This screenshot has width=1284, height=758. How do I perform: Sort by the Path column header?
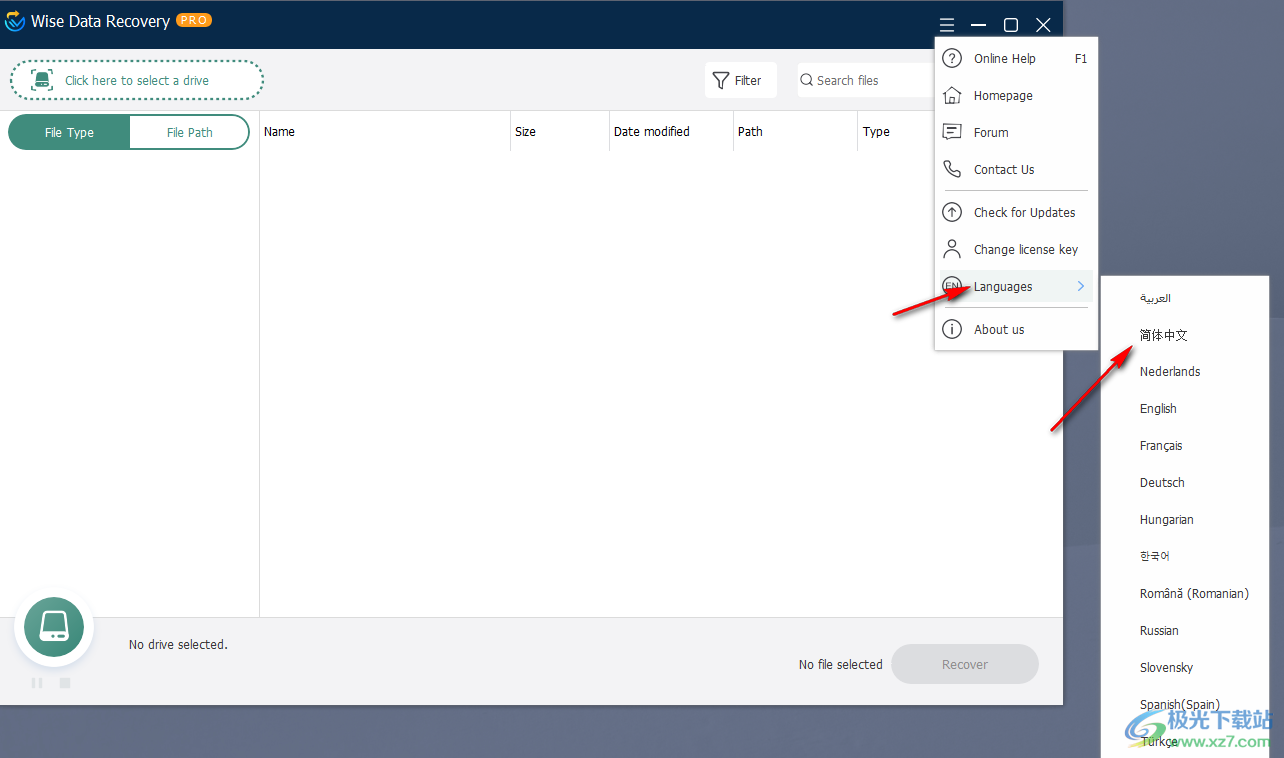(x=750, y=131)
